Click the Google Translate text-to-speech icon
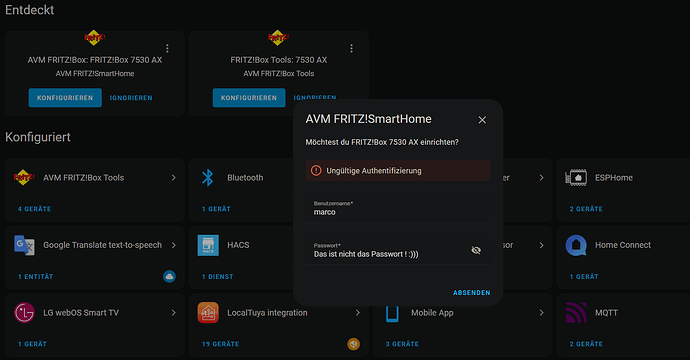Viewport: 690px width, 360px height. [24, 245]
